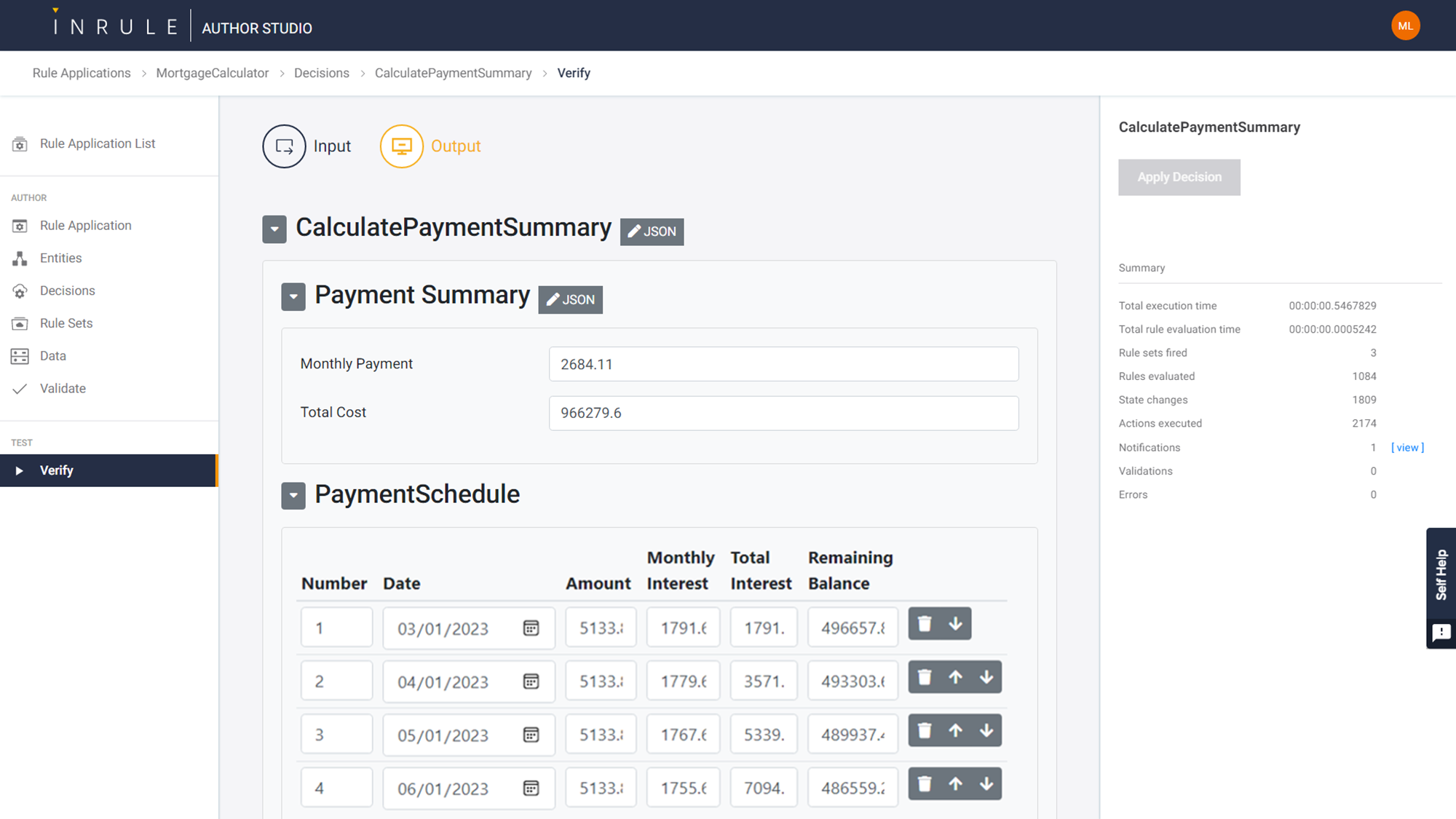Viewport: 1456px width, 819px height.
Task: Open calendar picker for 06/01/2023 date
Action: coord(531,788)
